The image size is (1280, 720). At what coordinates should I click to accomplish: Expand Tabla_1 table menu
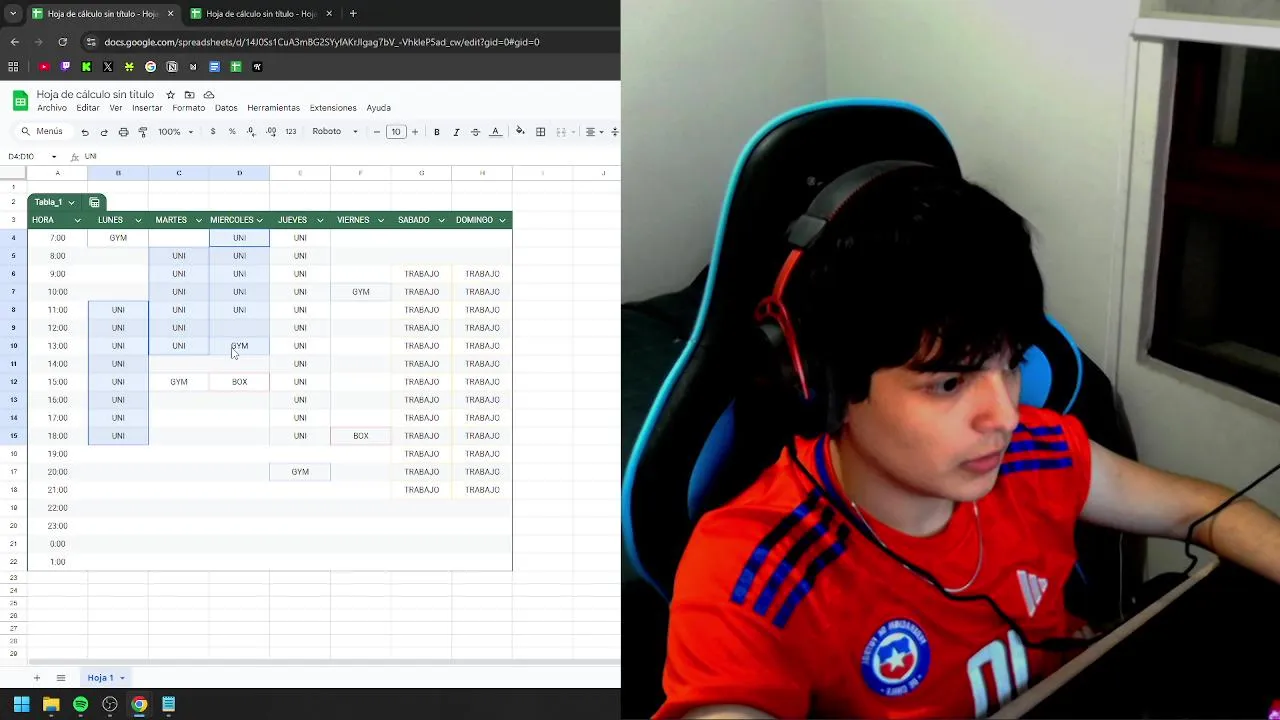pyautogui.click(x=71, y=202)
